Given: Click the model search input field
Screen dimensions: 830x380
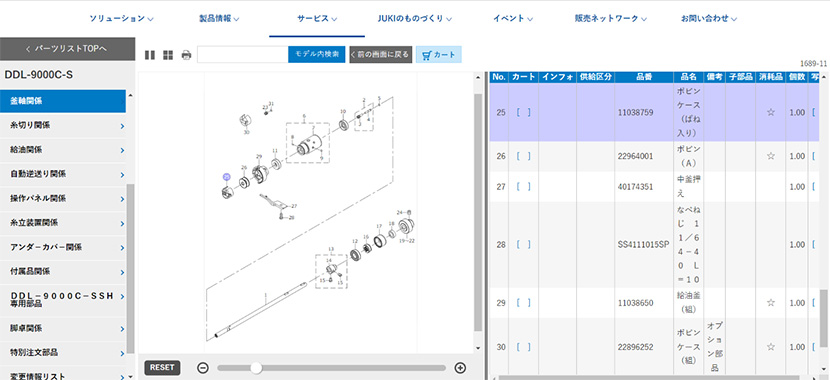Looking at the screenshot, I should (243, 55).
